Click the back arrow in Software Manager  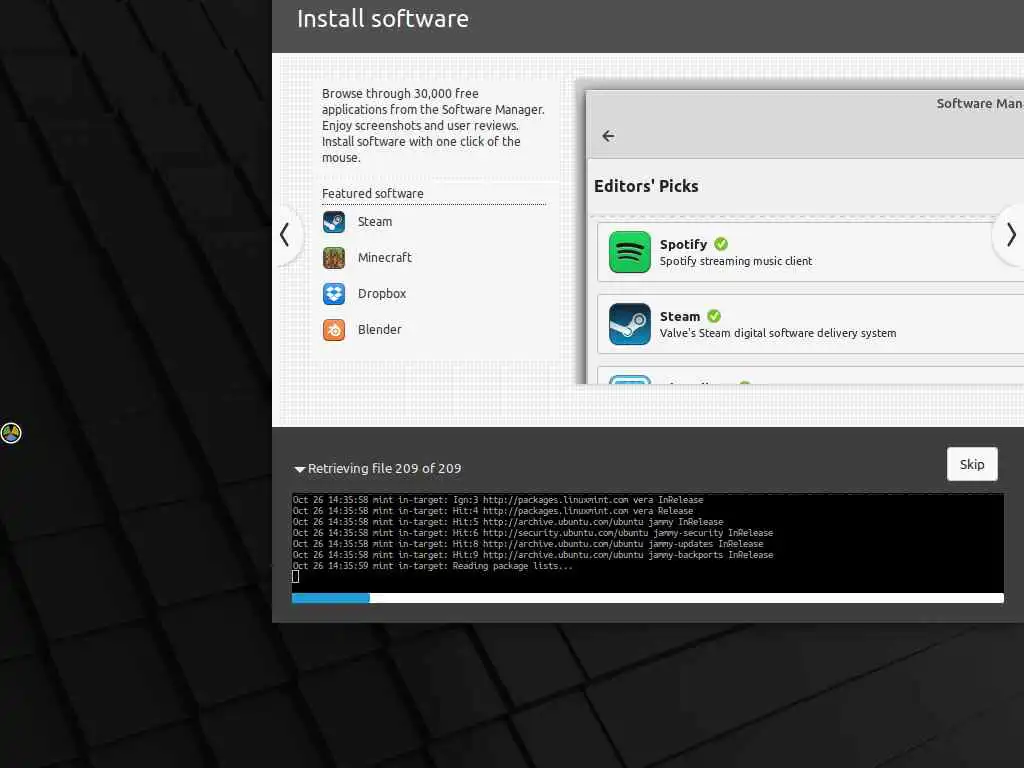coord(608,136)
